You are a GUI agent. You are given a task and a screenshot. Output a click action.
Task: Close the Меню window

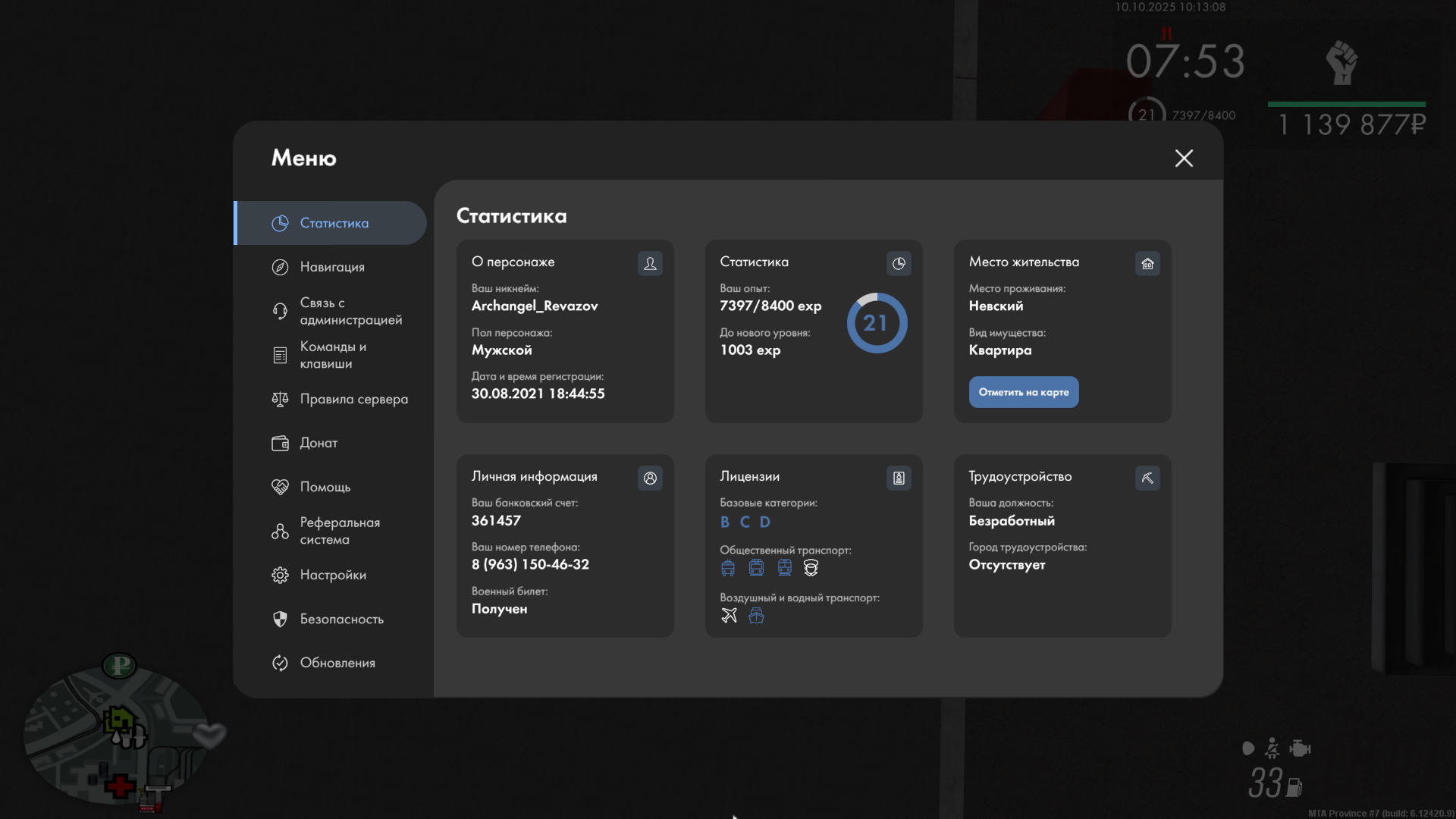[1184, 158]
